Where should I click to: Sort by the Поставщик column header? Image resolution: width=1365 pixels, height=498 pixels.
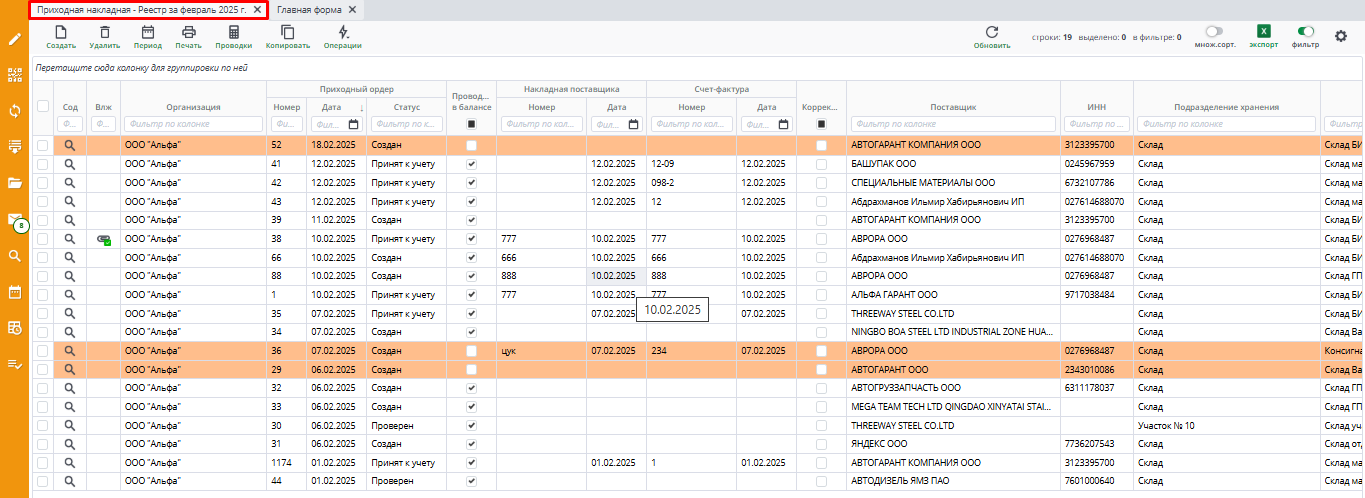pos(952,106)
